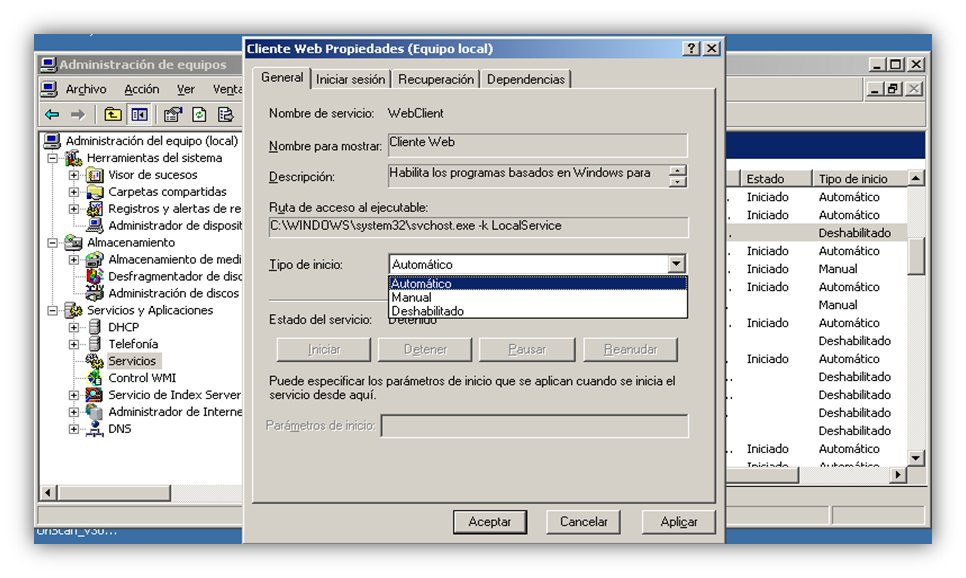Screen dimensions: 966x578
Task: Click the Administrador de dispositivos icon
Action: pos(95,226)
